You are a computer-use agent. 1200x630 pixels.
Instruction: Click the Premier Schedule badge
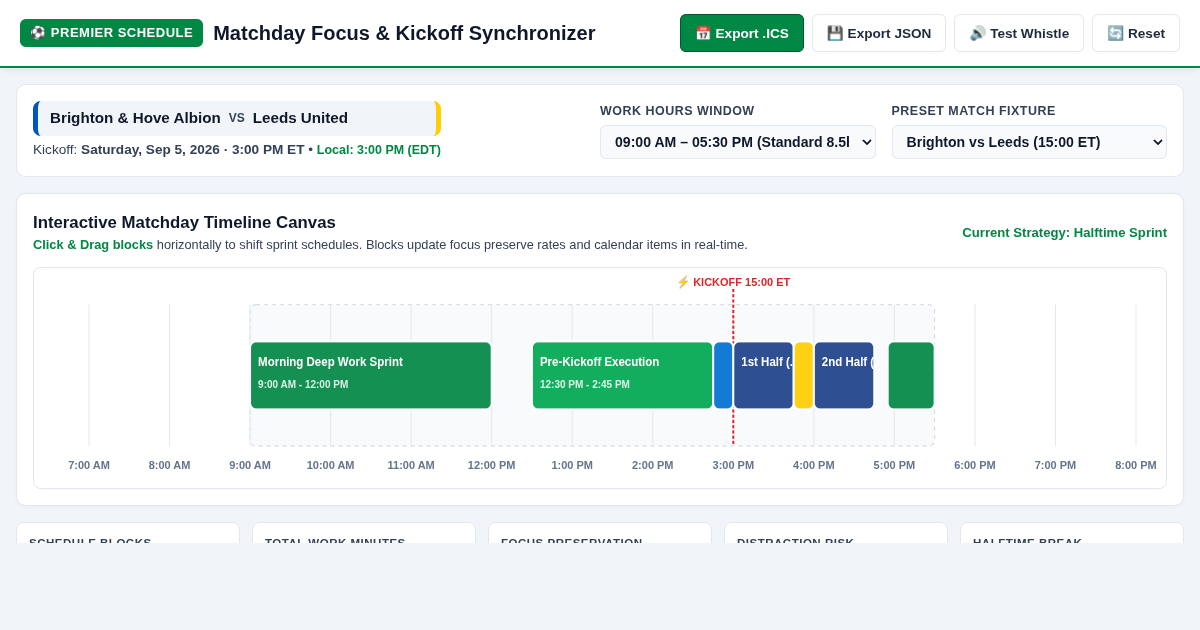point(111,33)
